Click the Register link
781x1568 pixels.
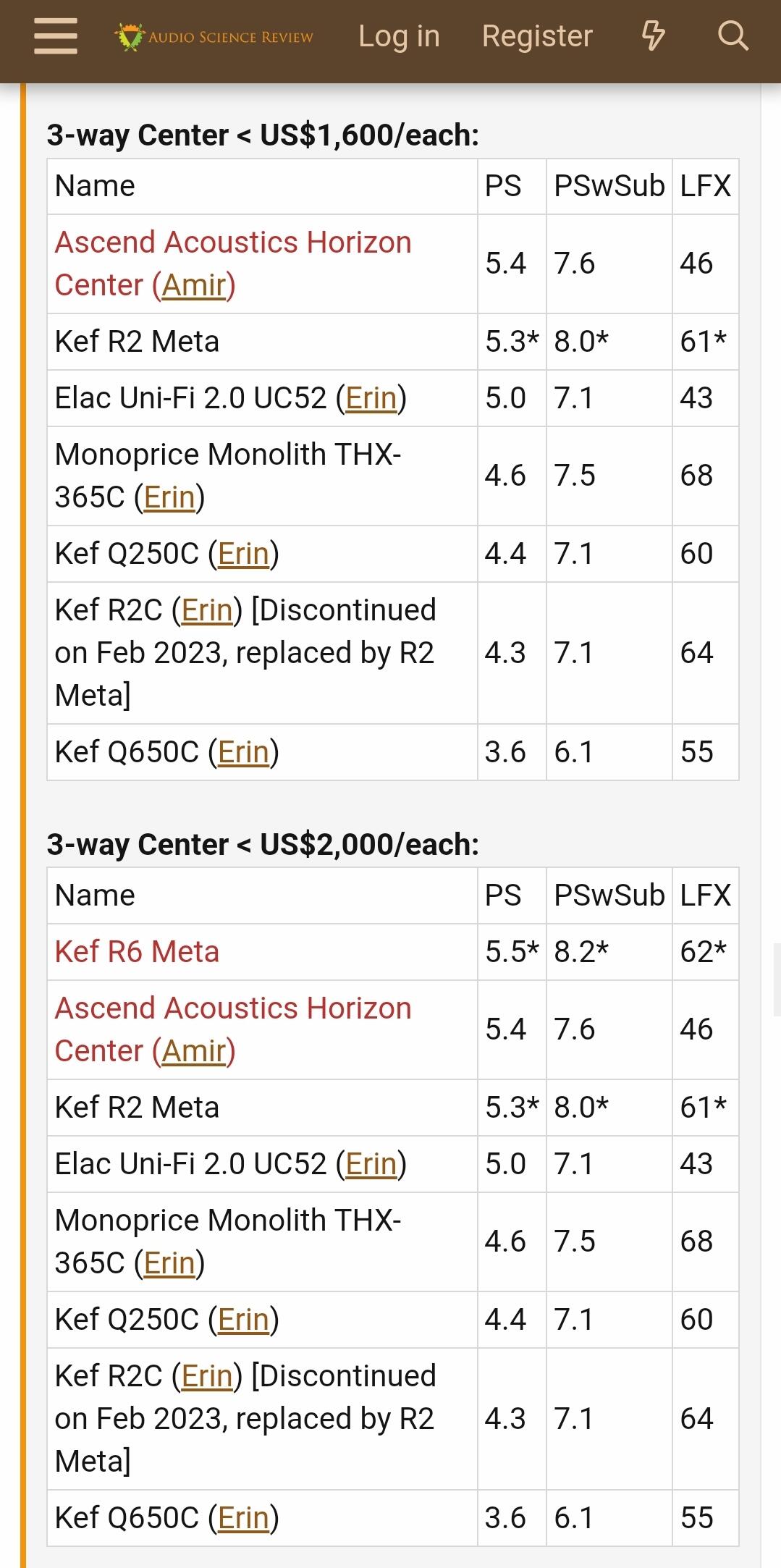click(x=537, y=36)
